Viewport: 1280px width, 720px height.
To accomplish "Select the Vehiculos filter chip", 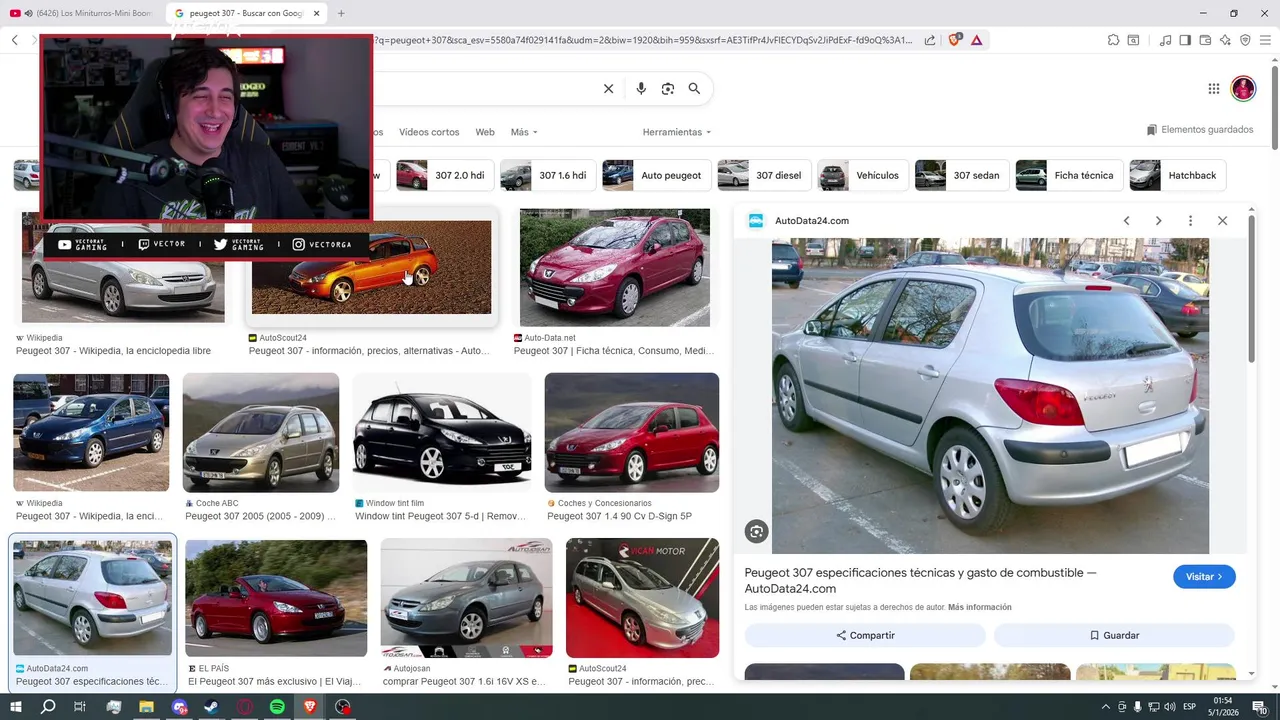I will pyautogui.click(x=863, y=175).
